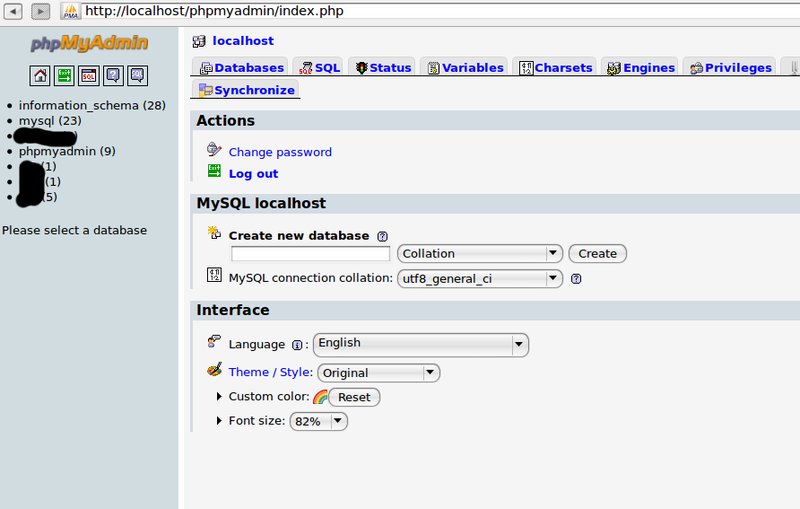Click the Change password key icon
The height and width of the screenshot is (509, 800).
(x=214, y=149)
